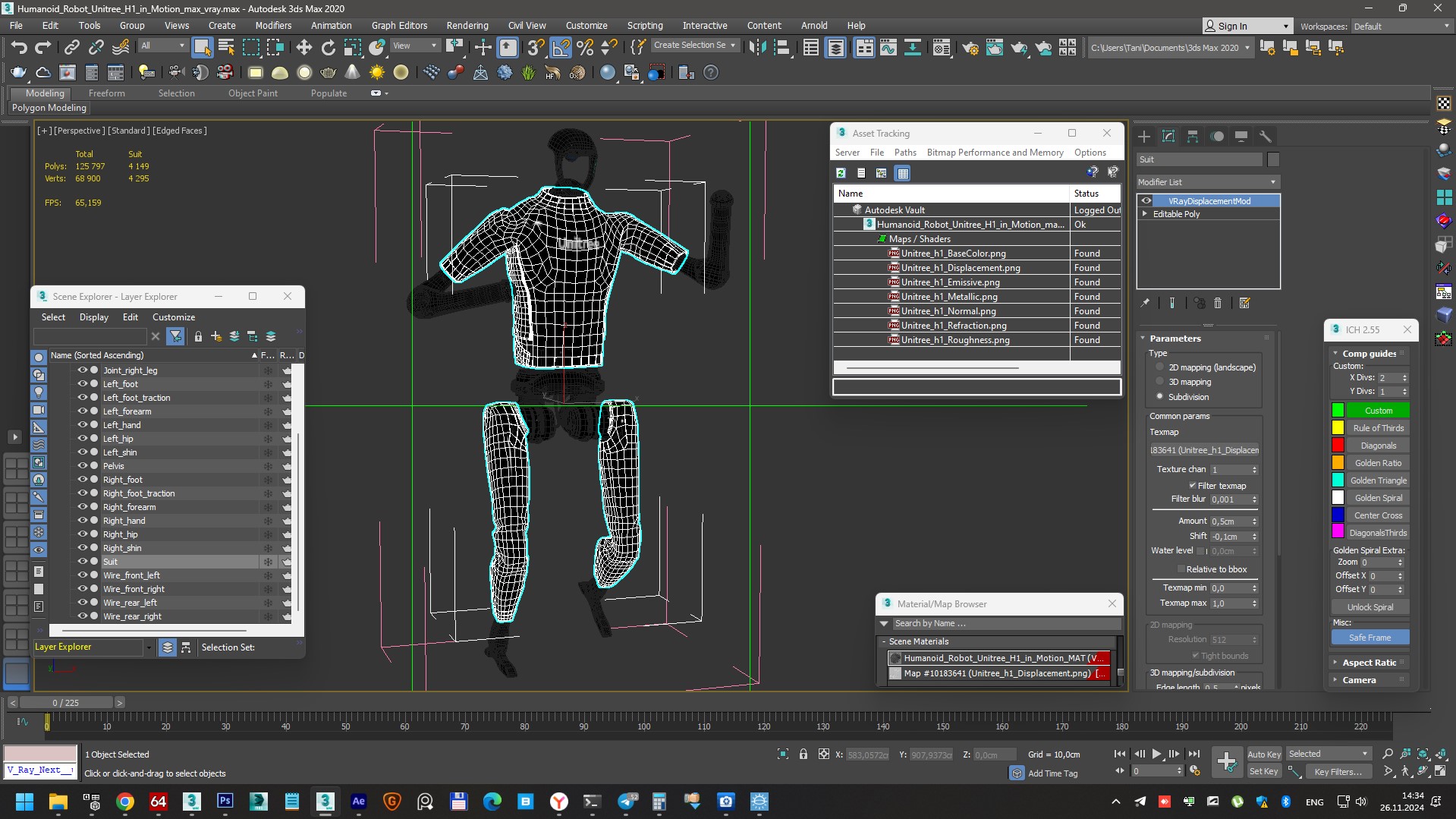1456x819 pixels.
Task: Open Paths menu in Asset Tracking
Action: click(905, 153)
